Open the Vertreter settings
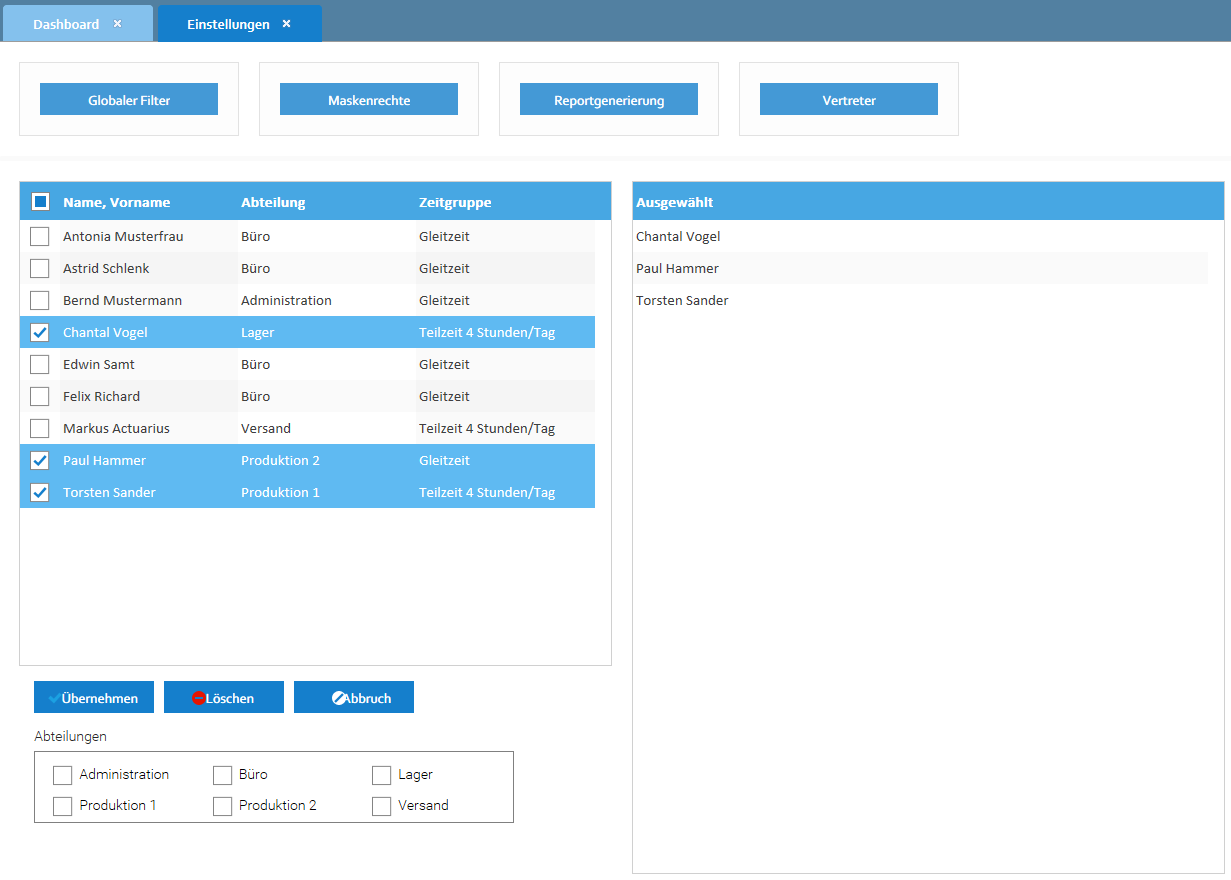The height and width of the screenshot is (880, 1231). point(849,100)
